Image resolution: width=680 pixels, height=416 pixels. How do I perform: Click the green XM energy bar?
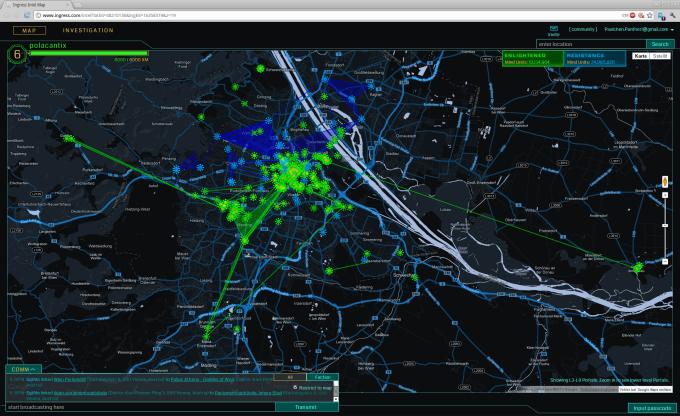(88, 53)
